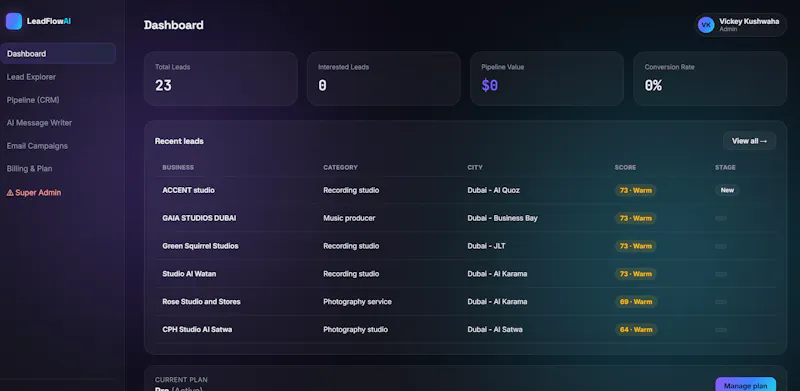Viewport: 800px width, 391px height.
Task: Click the CATEGORY column header
Action: coord(340,167)
